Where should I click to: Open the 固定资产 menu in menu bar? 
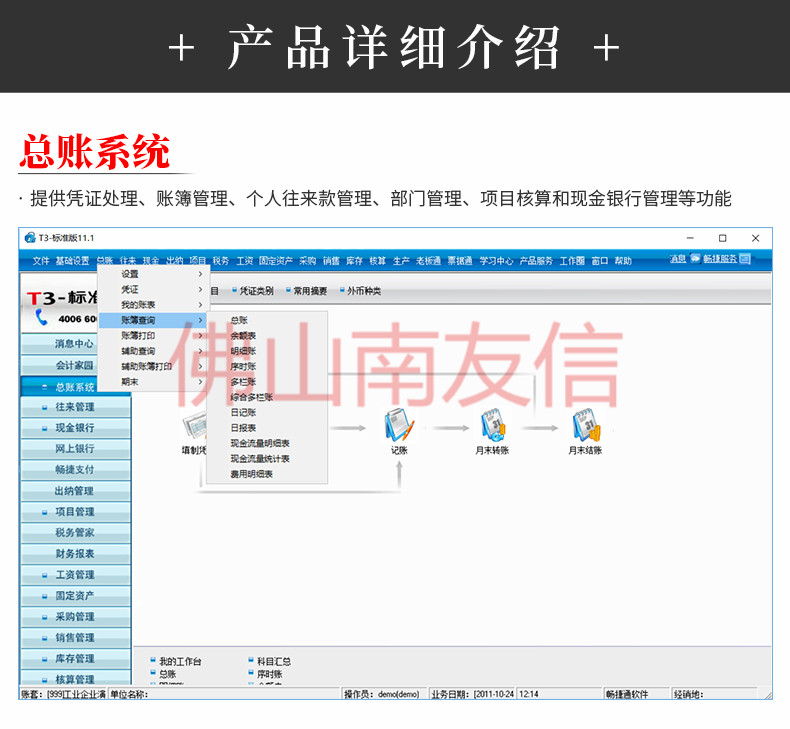(276, 261)
